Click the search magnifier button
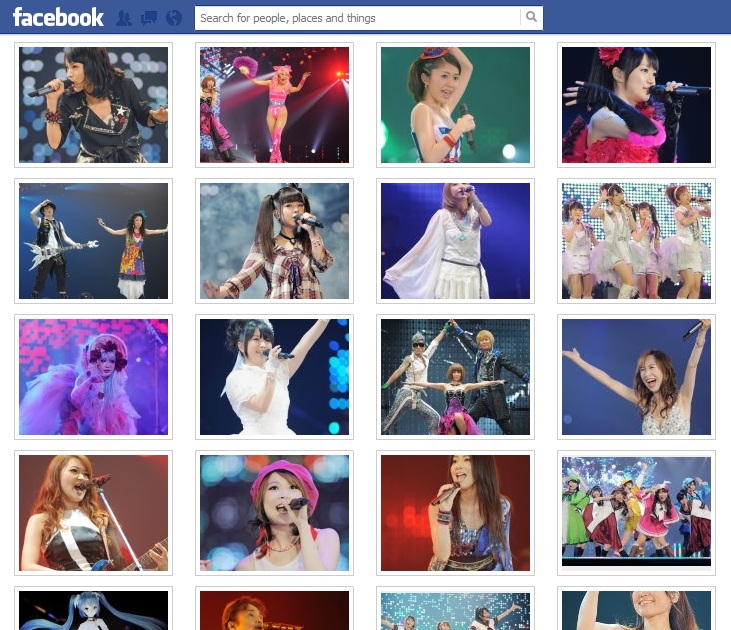Viewport: 731px width, 630px height. [x=531, y=17]
